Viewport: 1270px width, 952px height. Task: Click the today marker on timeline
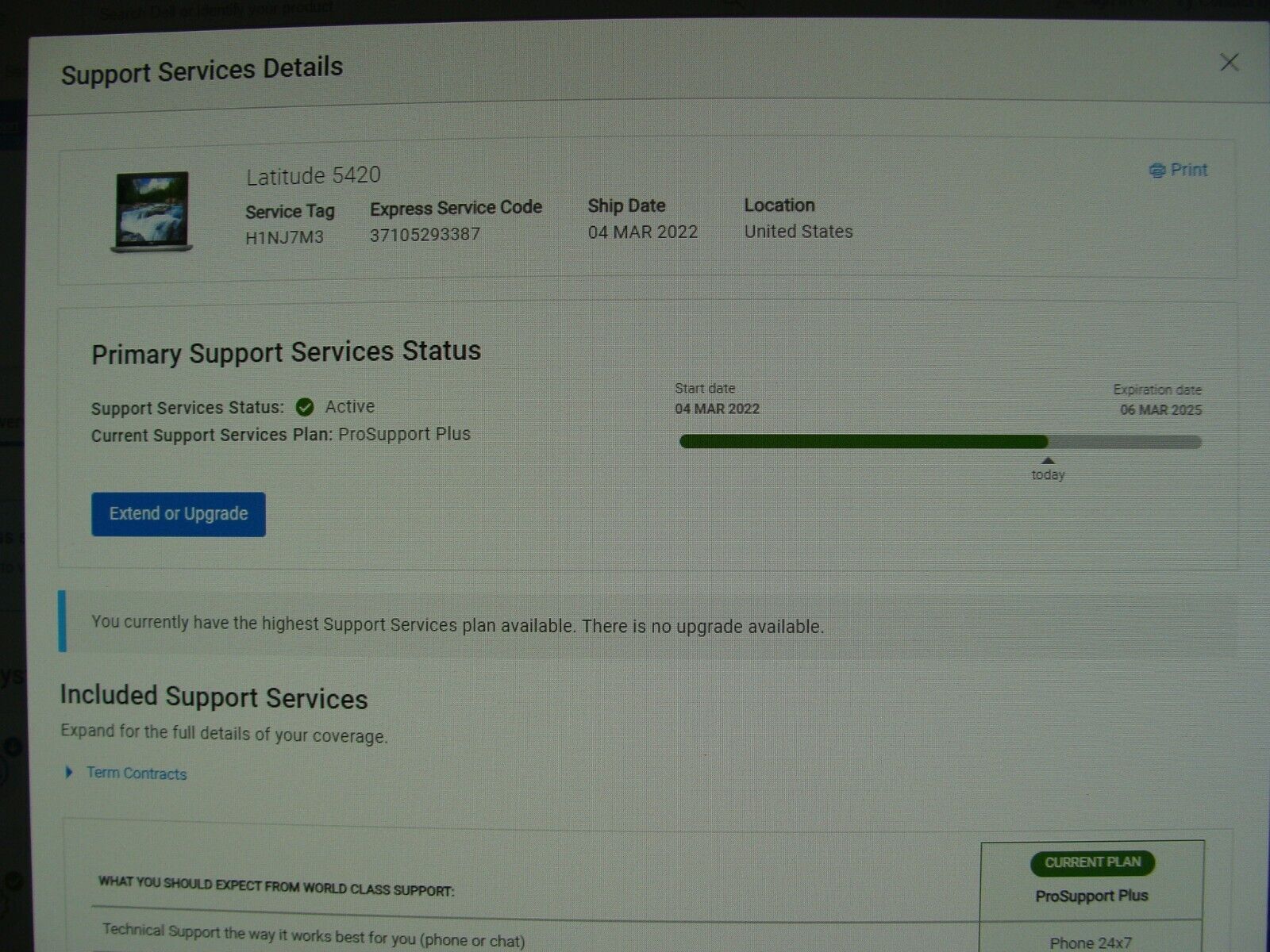coord(1048,470)
